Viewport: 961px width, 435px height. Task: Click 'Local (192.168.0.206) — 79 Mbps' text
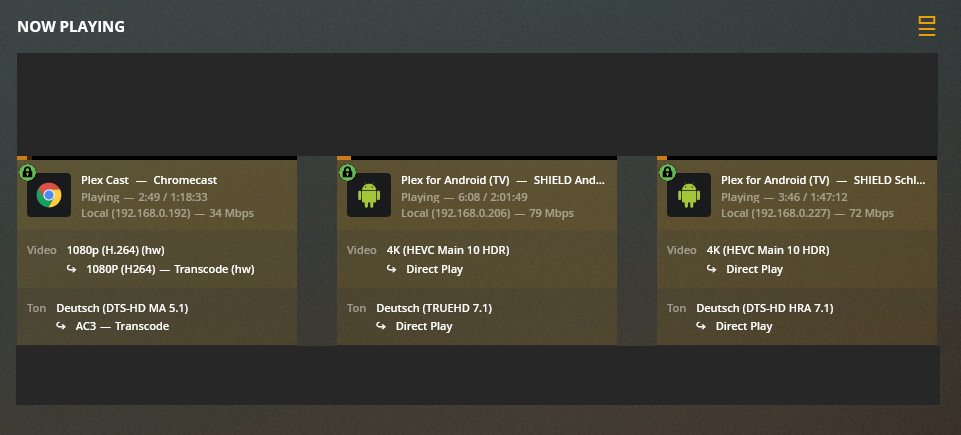coord(487,213)
